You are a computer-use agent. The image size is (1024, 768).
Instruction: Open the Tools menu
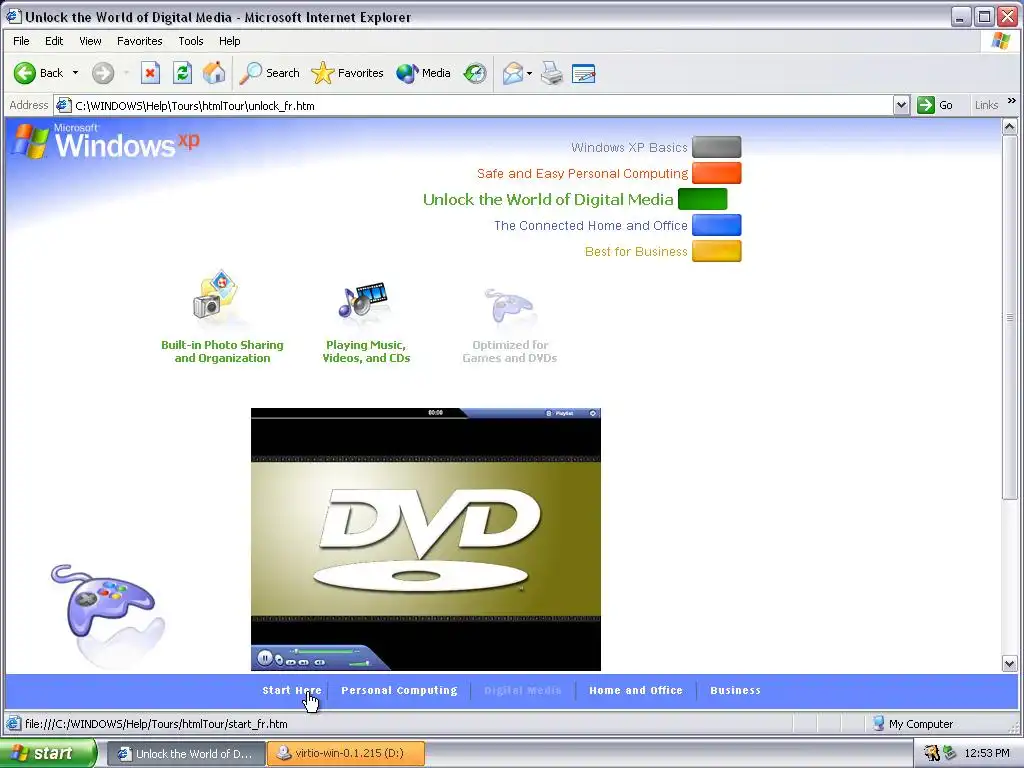(191, 41)
